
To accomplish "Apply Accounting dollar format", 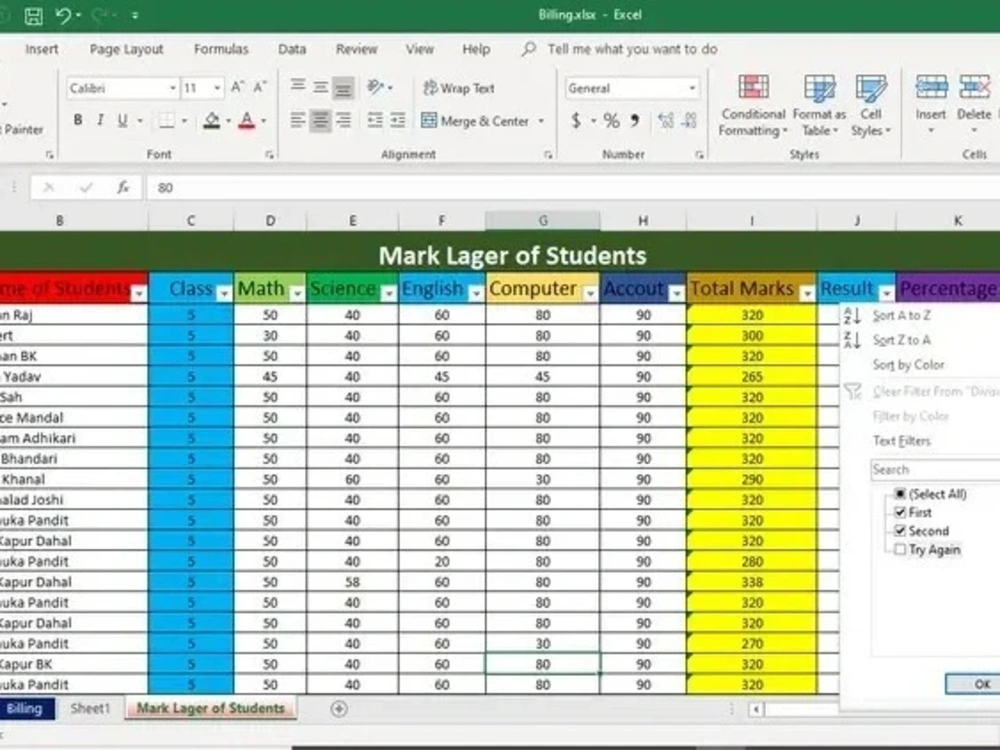I will pos(576,121).
